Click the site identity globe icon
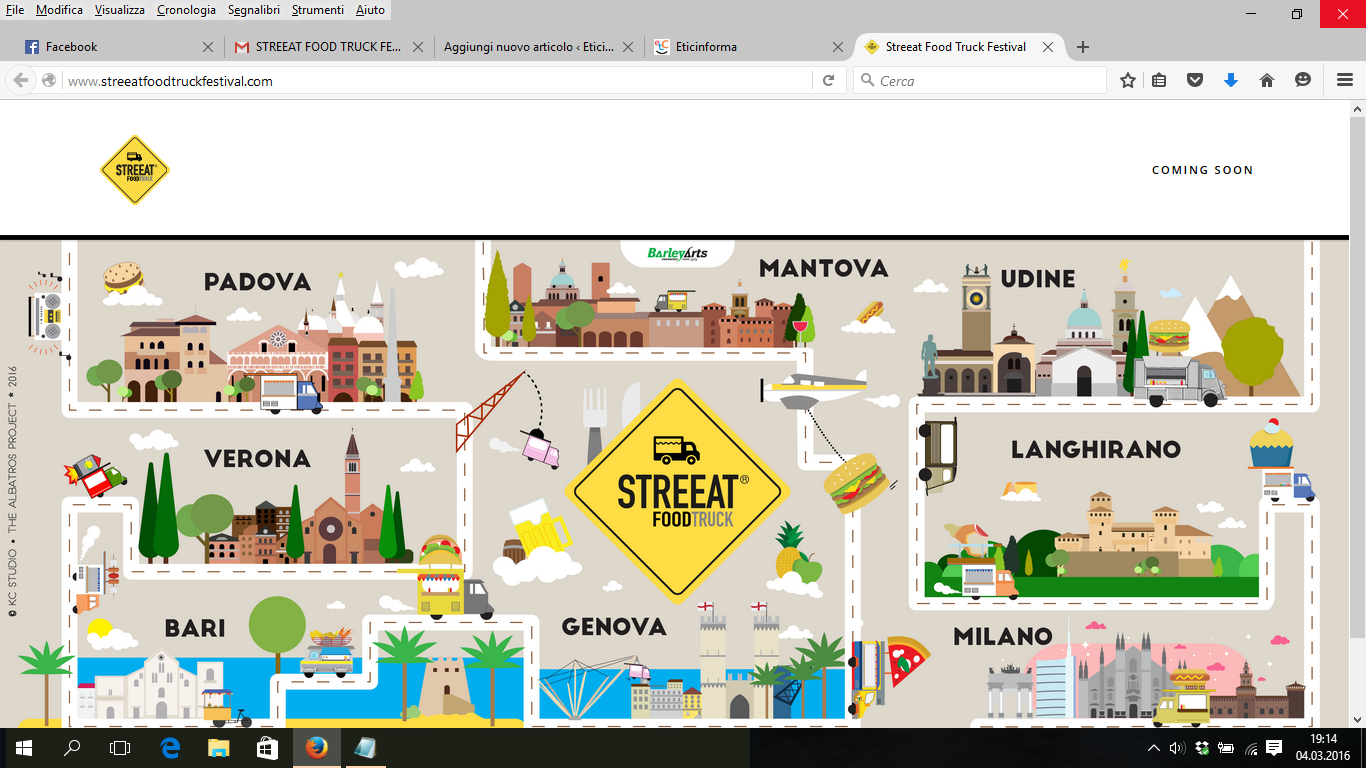 (x=49, y=81)
